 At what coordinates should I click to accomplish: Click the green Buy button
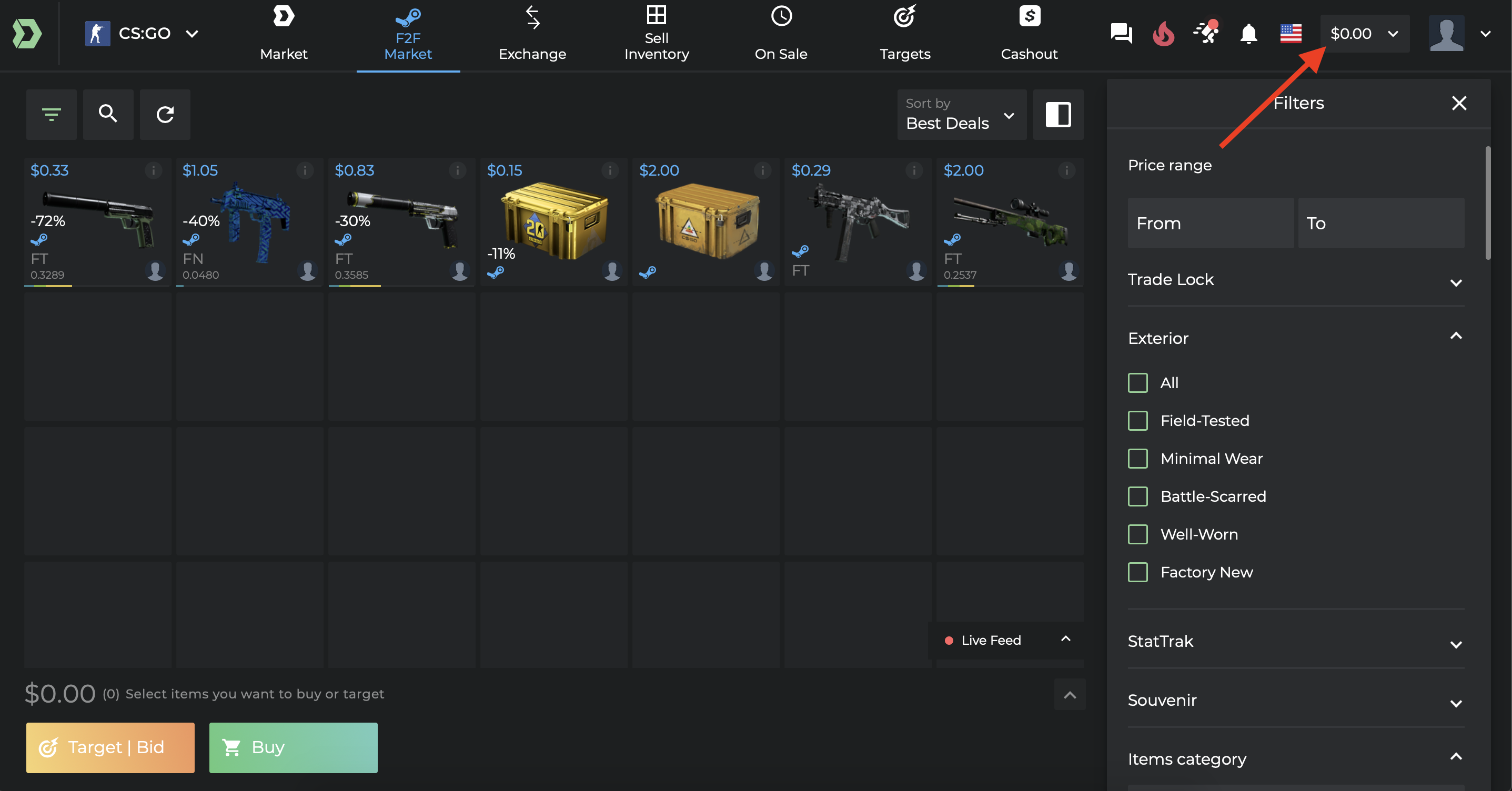[x=293, y=747]
